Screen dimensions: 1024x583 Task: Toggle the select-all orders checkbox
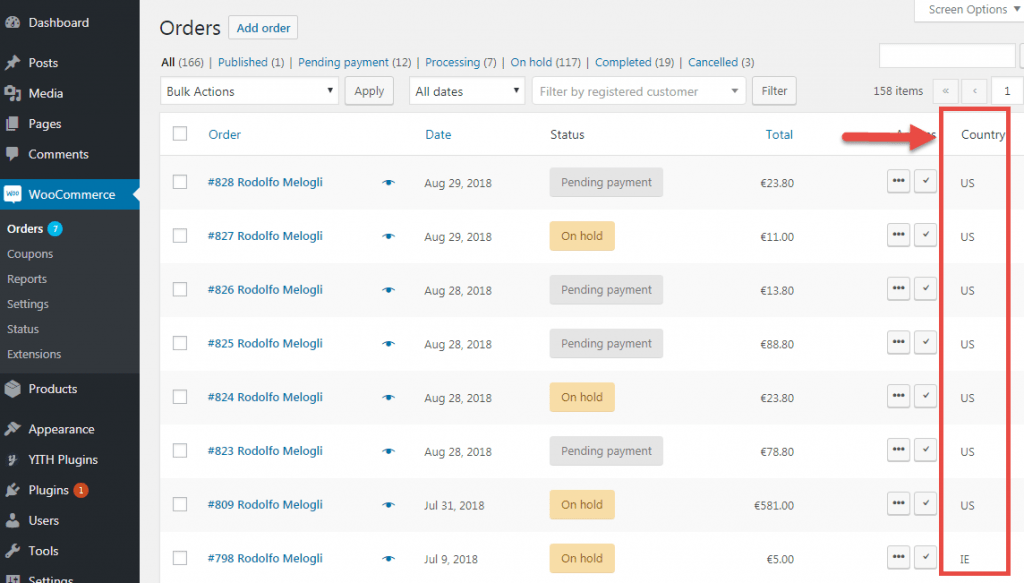[x=180, y=134]
